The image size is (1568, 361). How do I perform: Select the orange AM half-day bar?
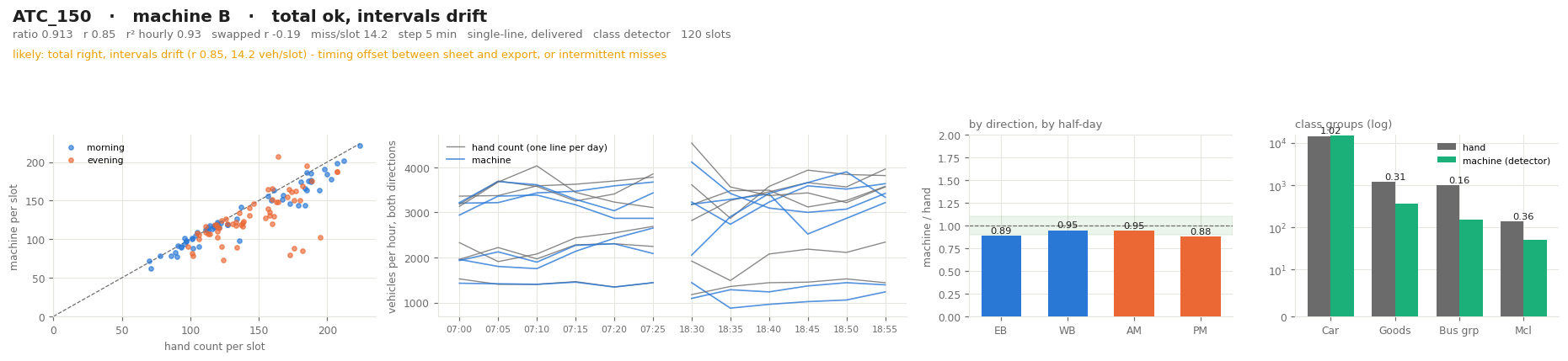[x=1134, y=273]
